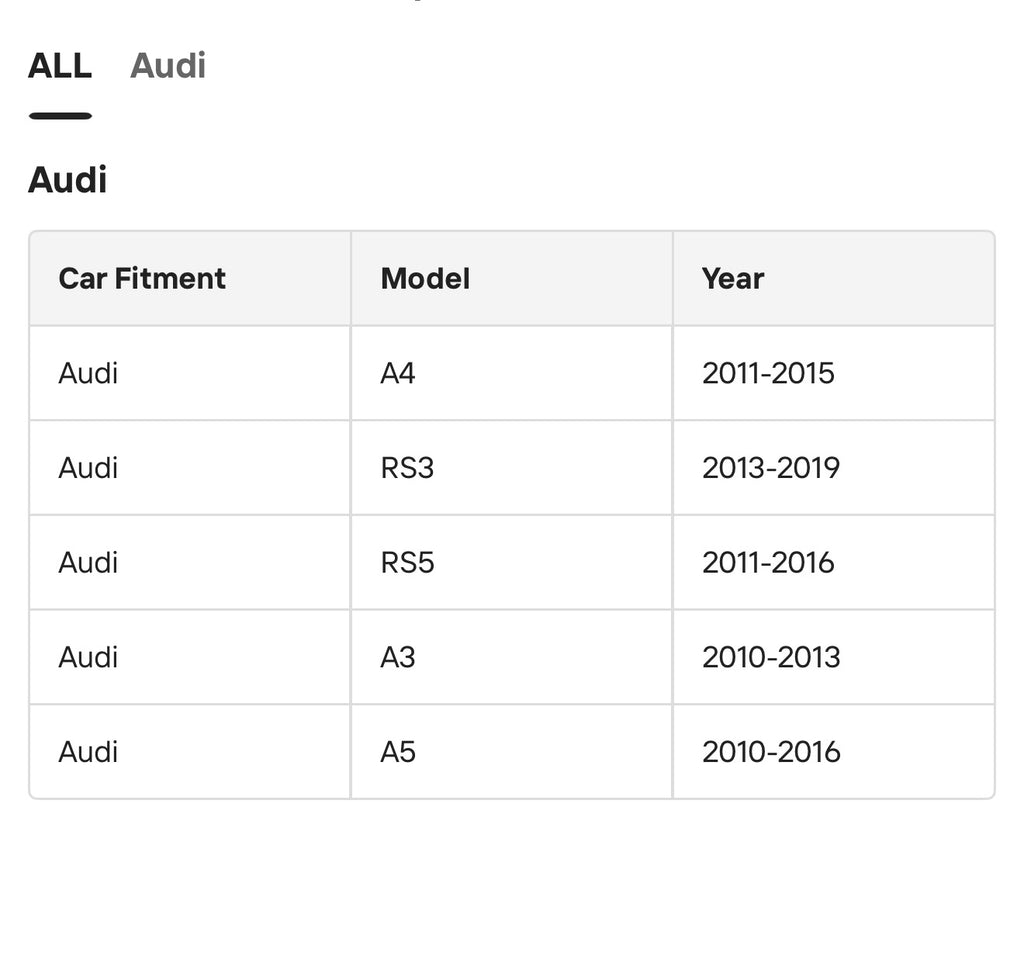Viewport: 1024px width, 963px height.
Task: Click the 2013-2019 year range for RS3
Action: tap(770, 468)
